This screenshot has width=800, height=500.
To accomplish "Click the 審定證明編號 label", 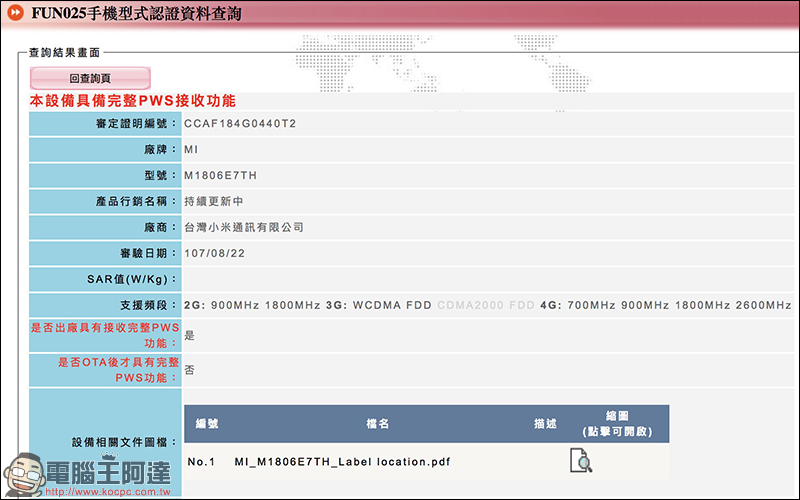I will point(136,123).
